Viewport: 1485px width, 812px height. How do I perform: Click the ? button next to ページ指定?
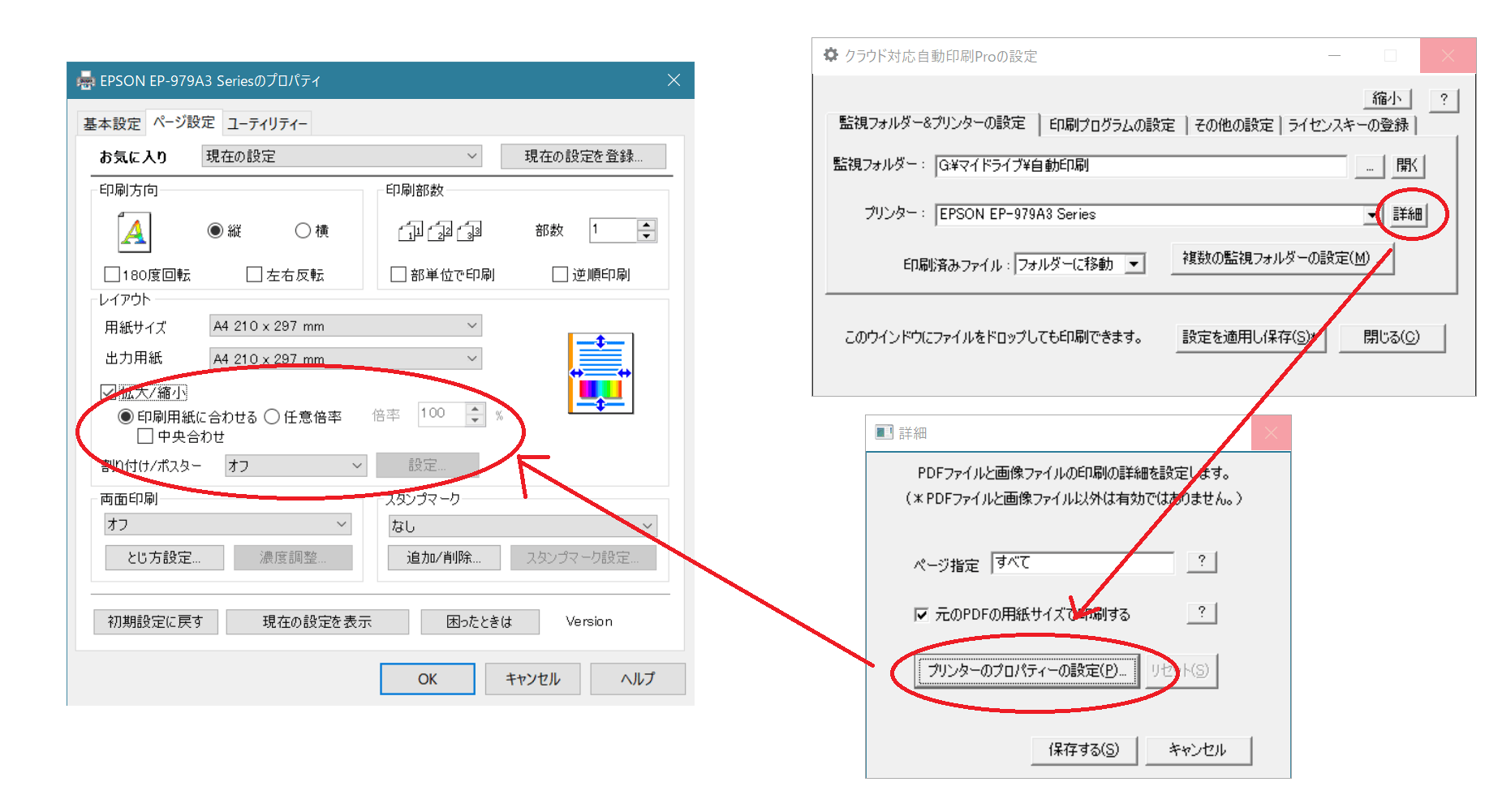(x=1202, y=561)
